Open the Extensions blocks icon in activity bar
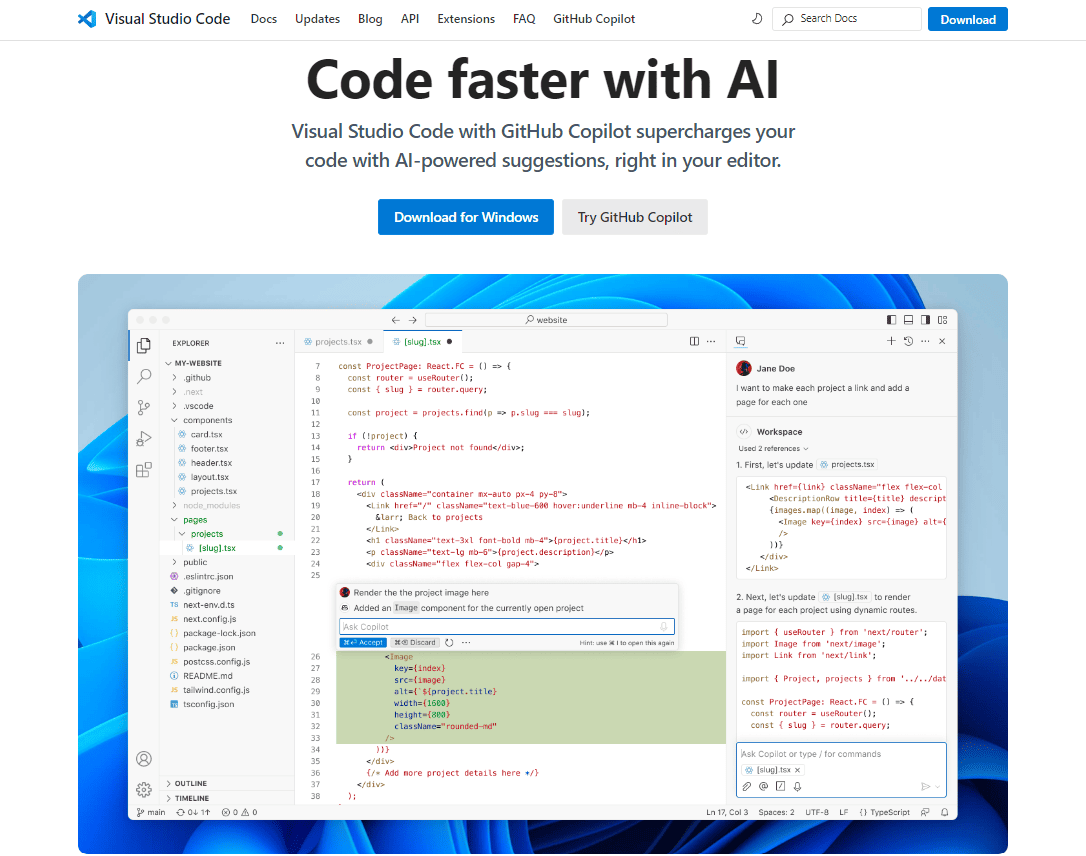Screen dimensions: 1086x856 click(144, 470)
